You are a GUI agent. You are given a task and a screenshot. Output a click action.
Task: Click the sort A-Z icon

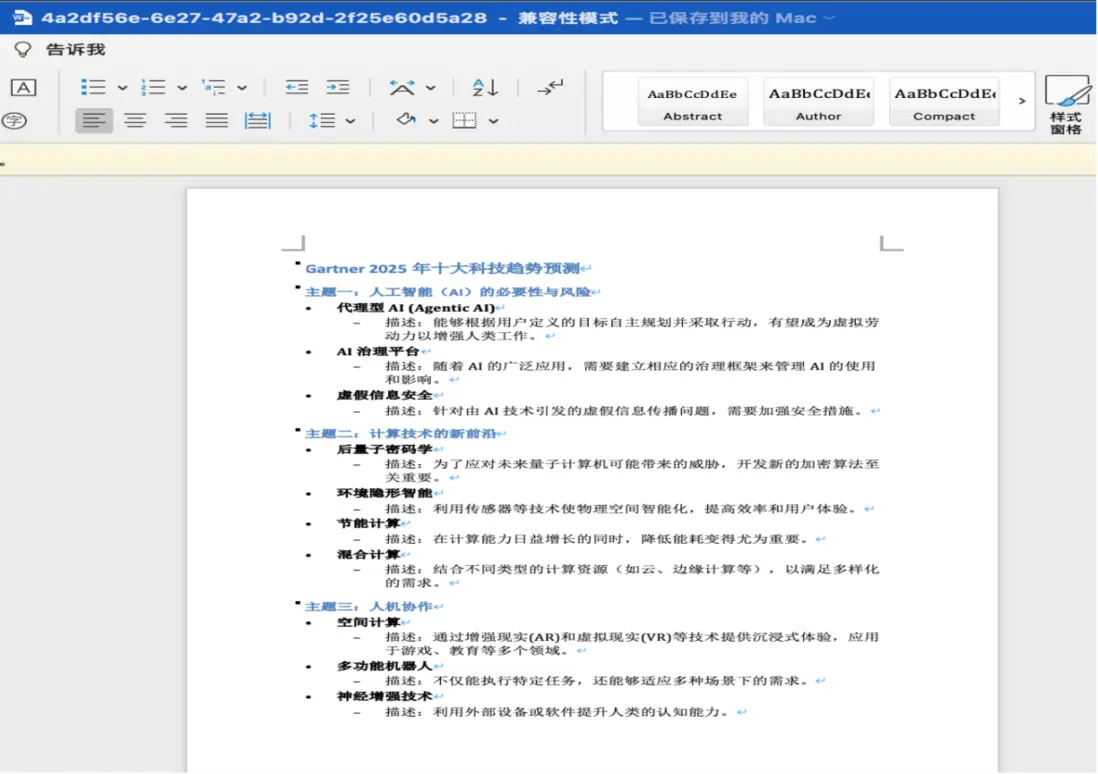coord(485,87)
